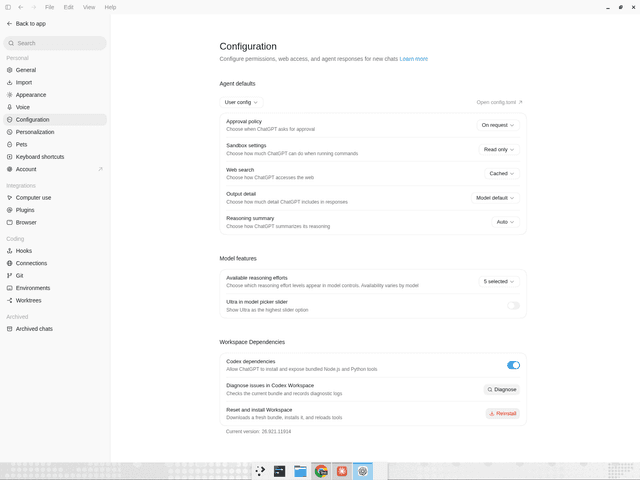Open the terminal app in the taskbar
Screen dimensions: 640x480
tap(280, 471)
